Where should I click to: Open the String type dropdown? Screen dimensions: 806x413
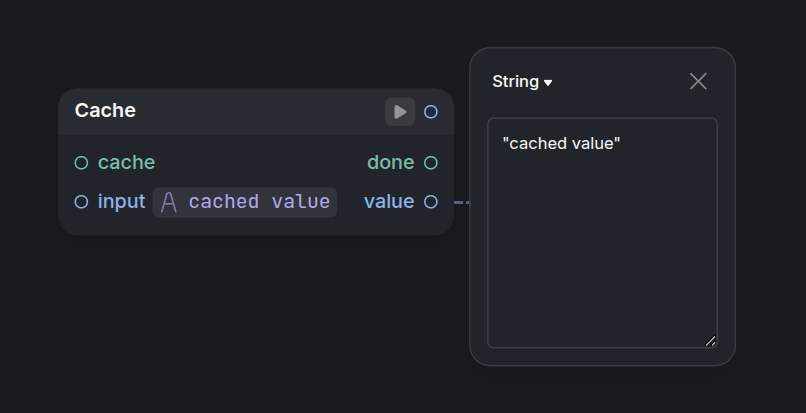tap(522, 81)
